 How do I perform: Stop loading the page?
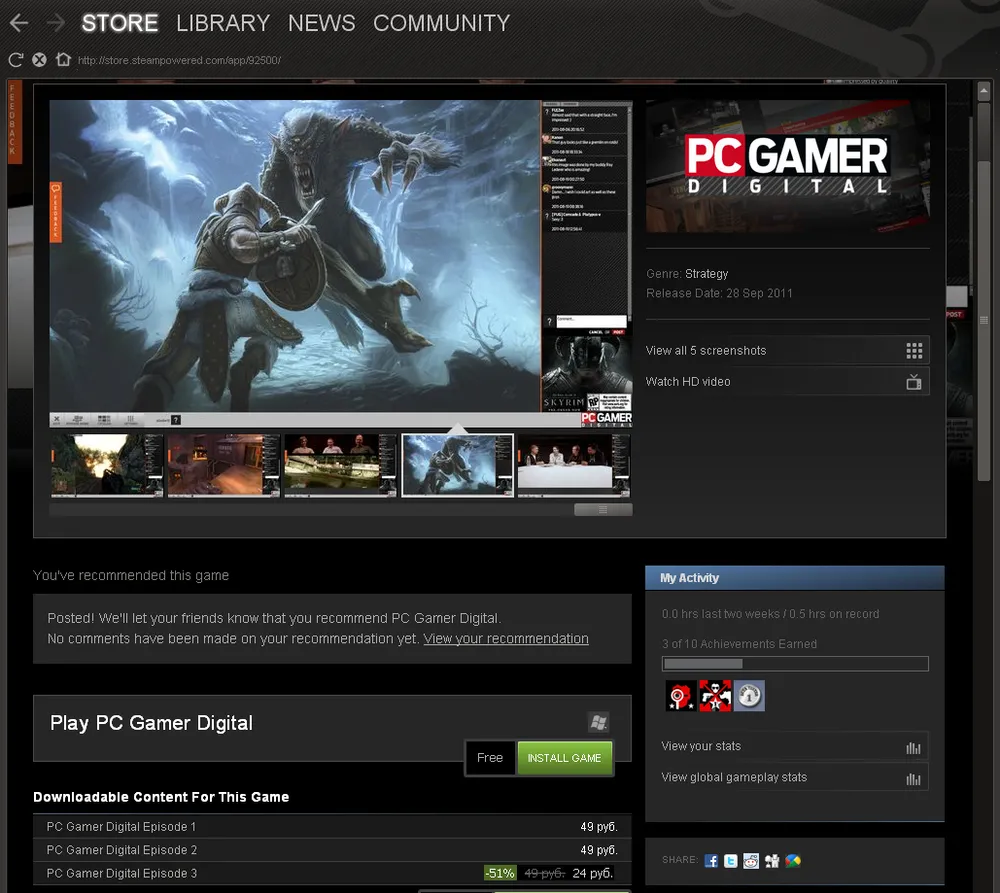[x=39, y=60]
